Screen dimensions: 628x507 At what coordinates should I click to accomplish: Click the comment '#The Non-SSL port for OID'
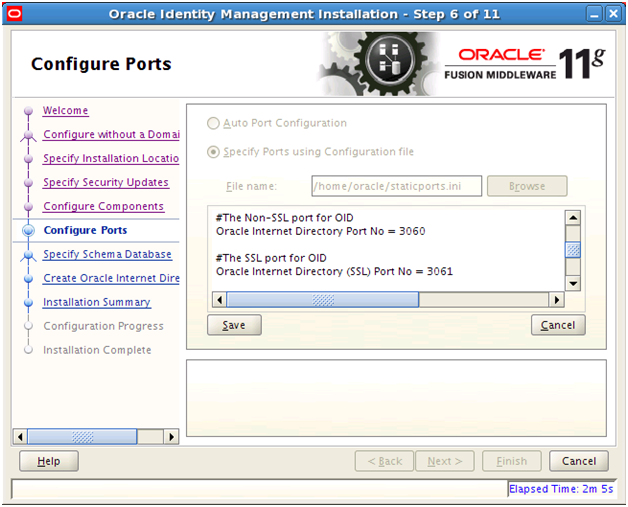(x=285, y=218)
